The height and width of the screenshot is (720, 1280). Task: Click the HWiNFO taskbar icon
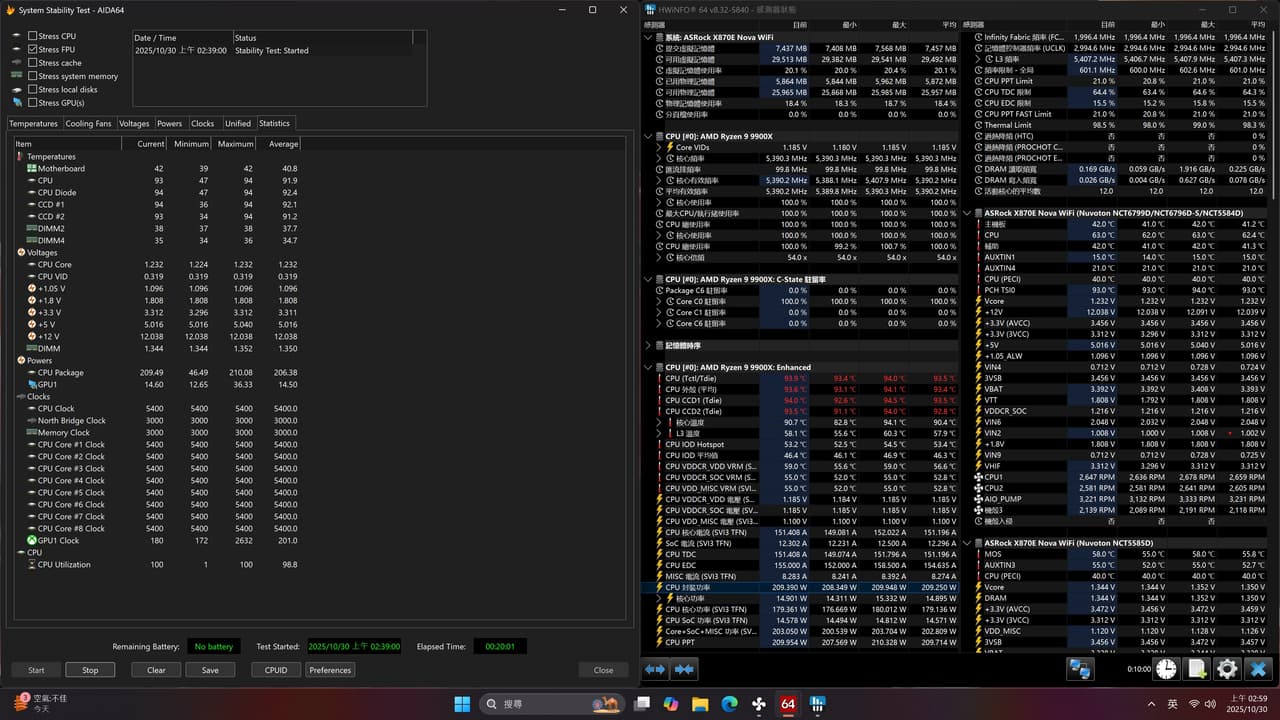[818, 704]
